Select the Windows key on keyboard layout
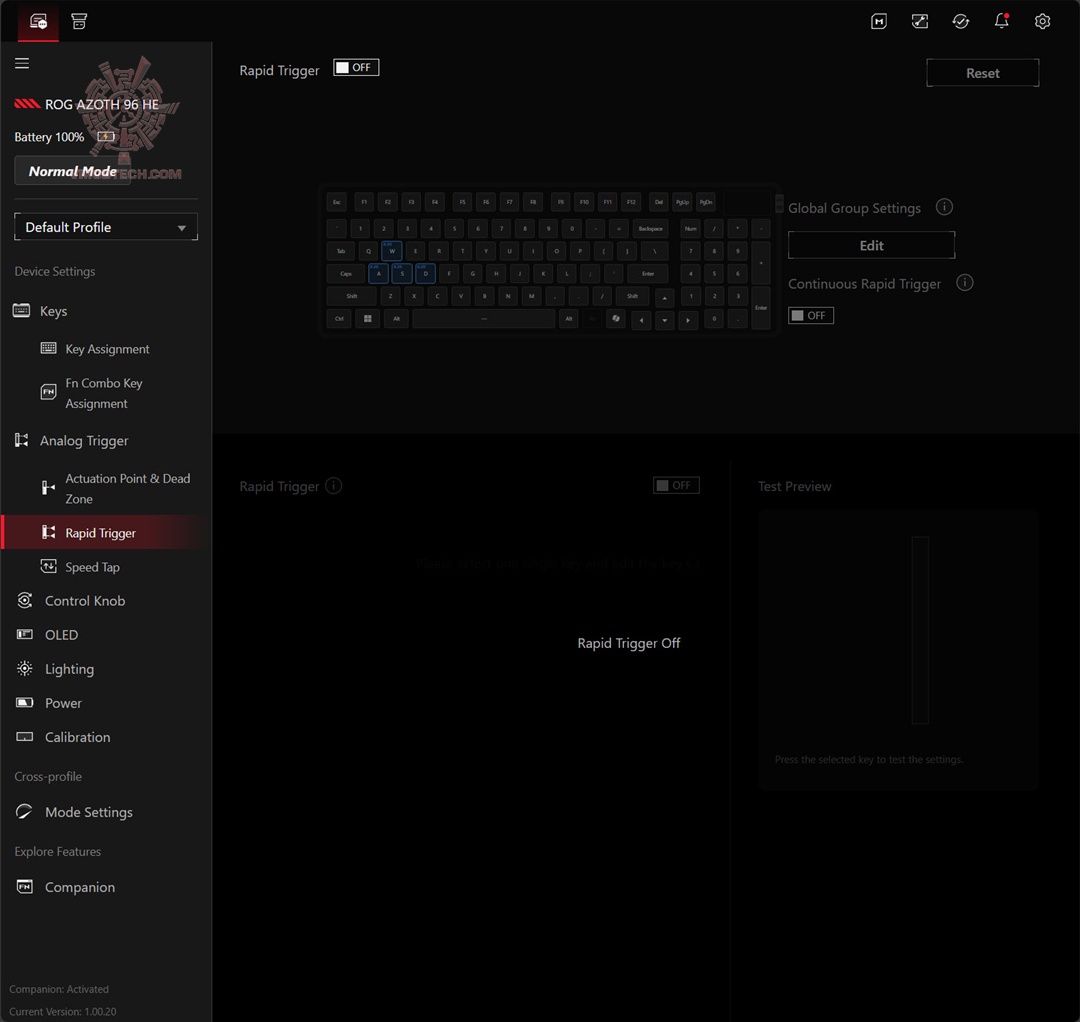 (x=368, y=319)
